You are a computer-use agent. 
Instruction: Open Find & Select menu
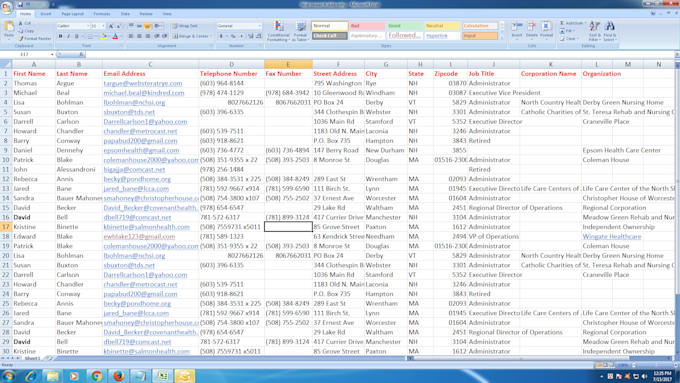610,31
